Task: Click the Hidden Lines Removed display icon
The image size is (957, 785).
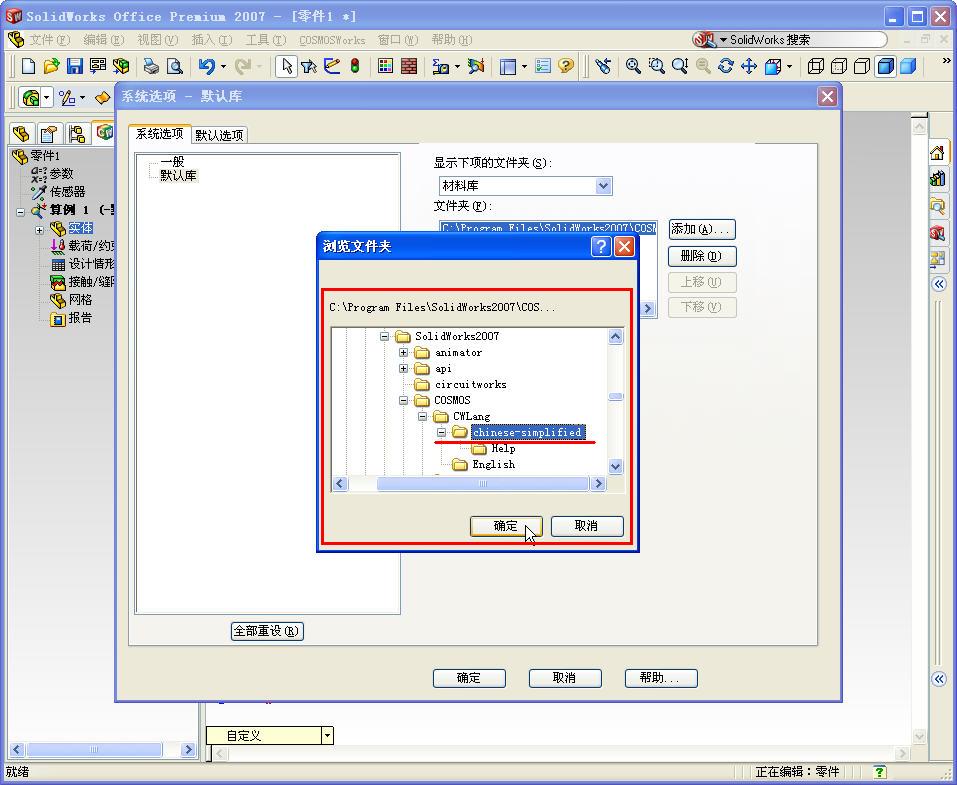Action: 862,66
